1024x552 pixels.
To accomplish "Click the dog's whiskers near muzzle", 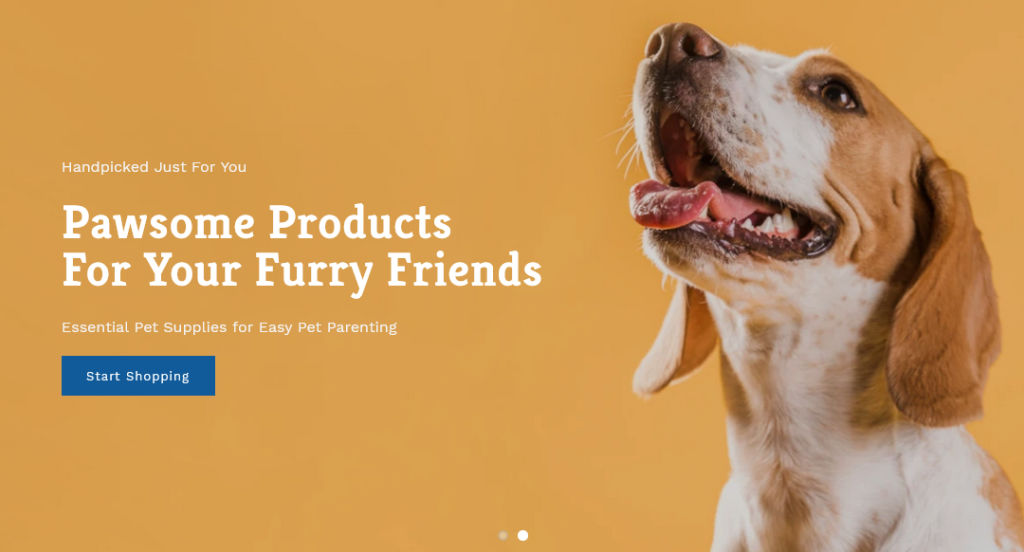I will pos(628,140).
